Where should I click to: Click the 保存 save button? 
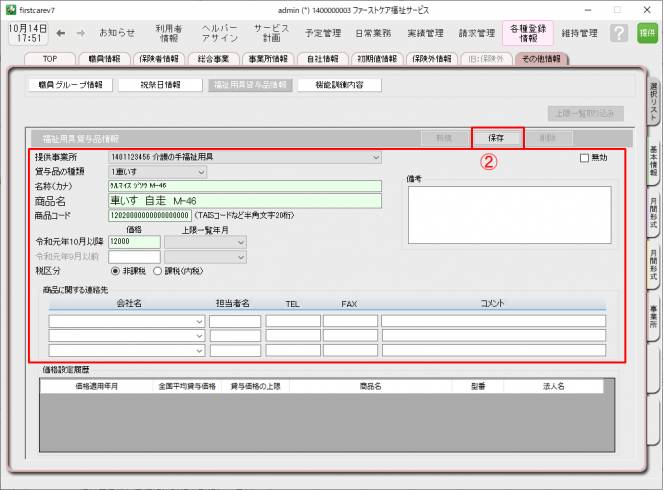tap(497, 137)
